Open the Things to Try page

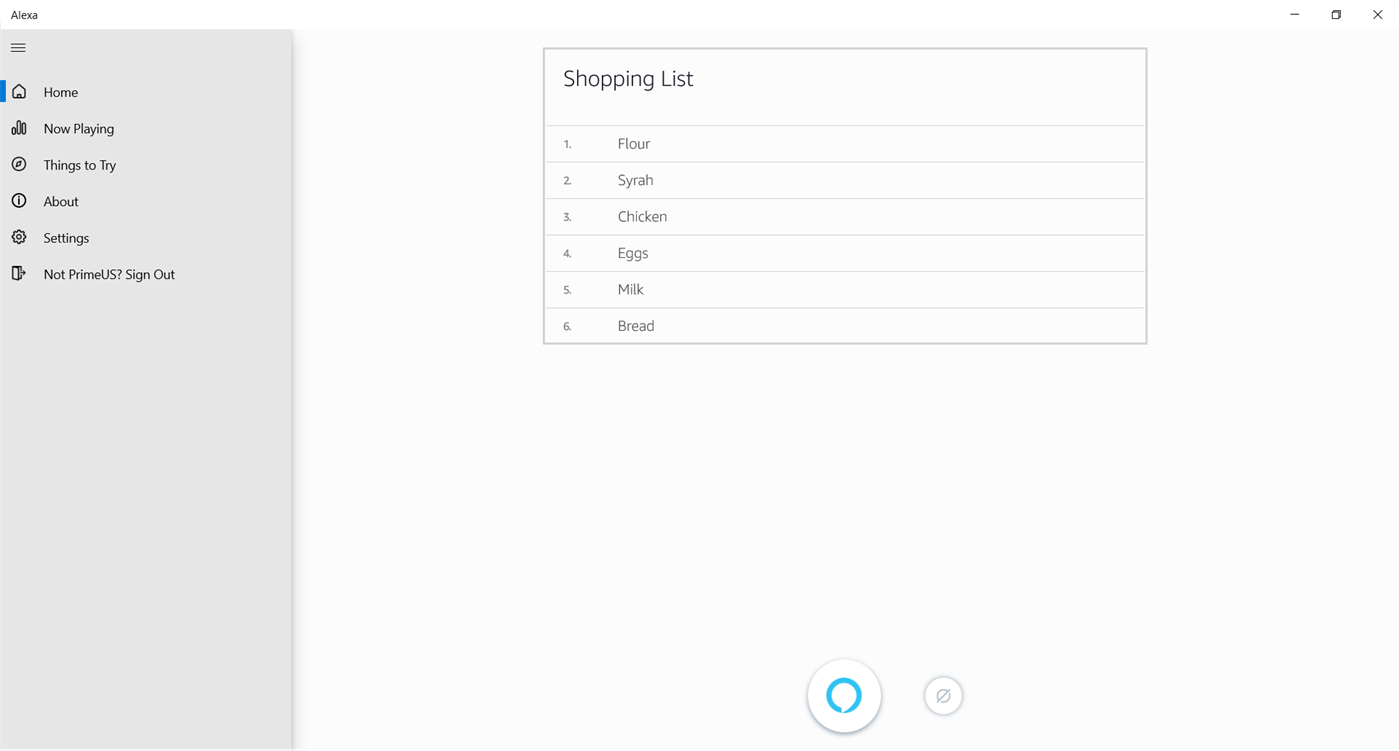pos(80,165)
